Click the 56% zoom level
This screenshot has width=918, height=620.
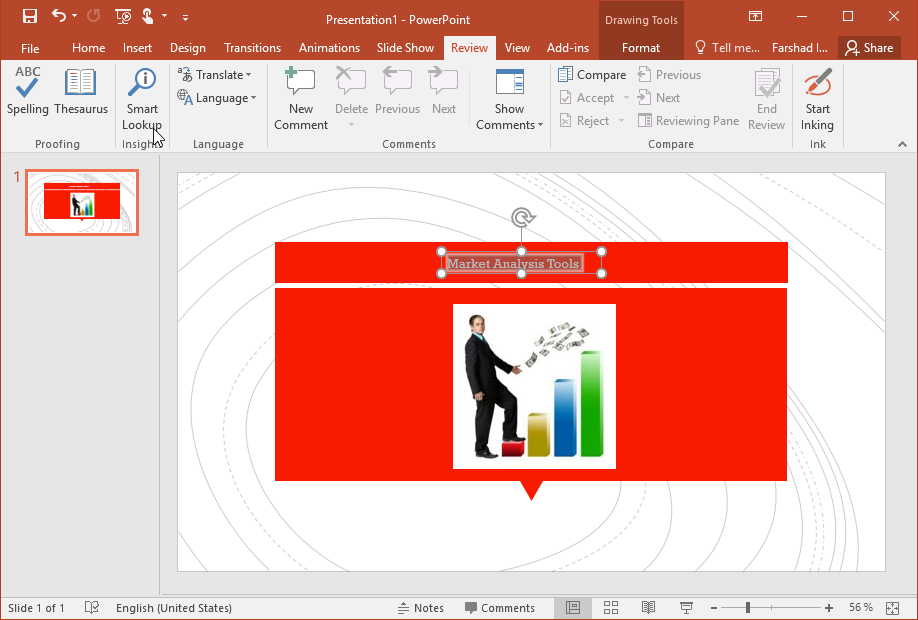(x=861, y=607)
